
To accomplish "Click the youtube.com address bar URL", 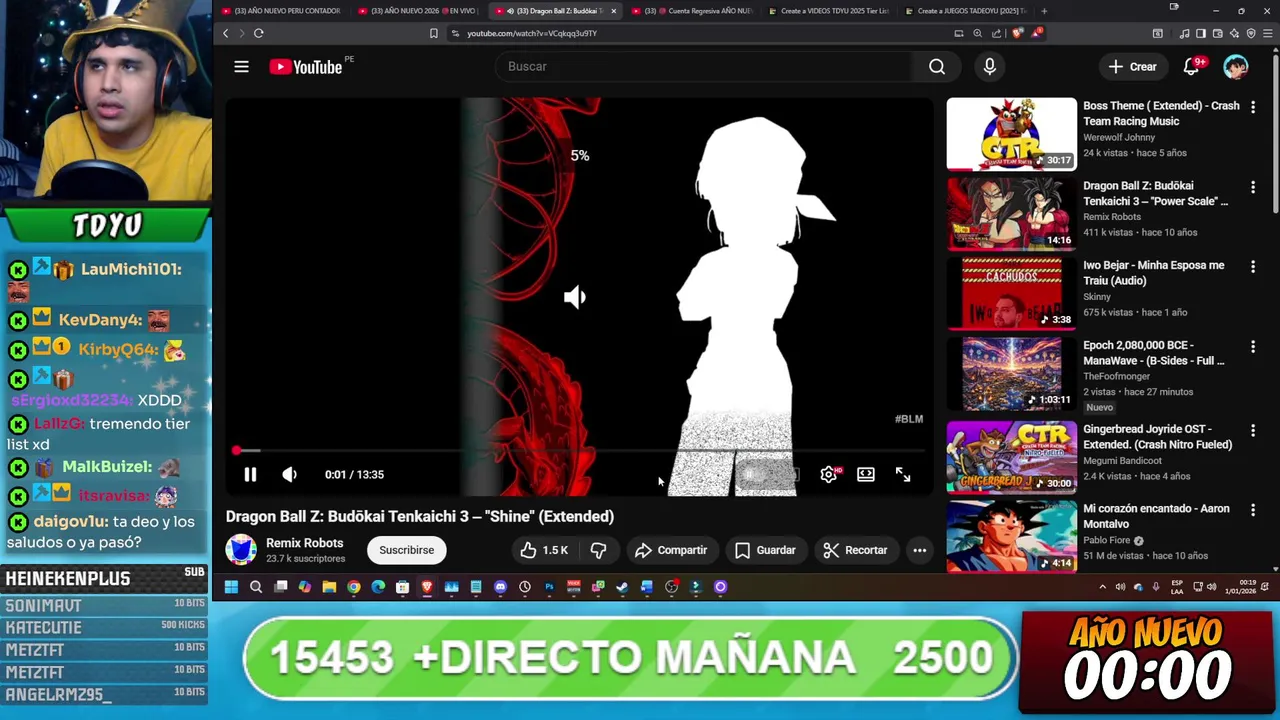I will pyautogui.click(x=532, y=33).
